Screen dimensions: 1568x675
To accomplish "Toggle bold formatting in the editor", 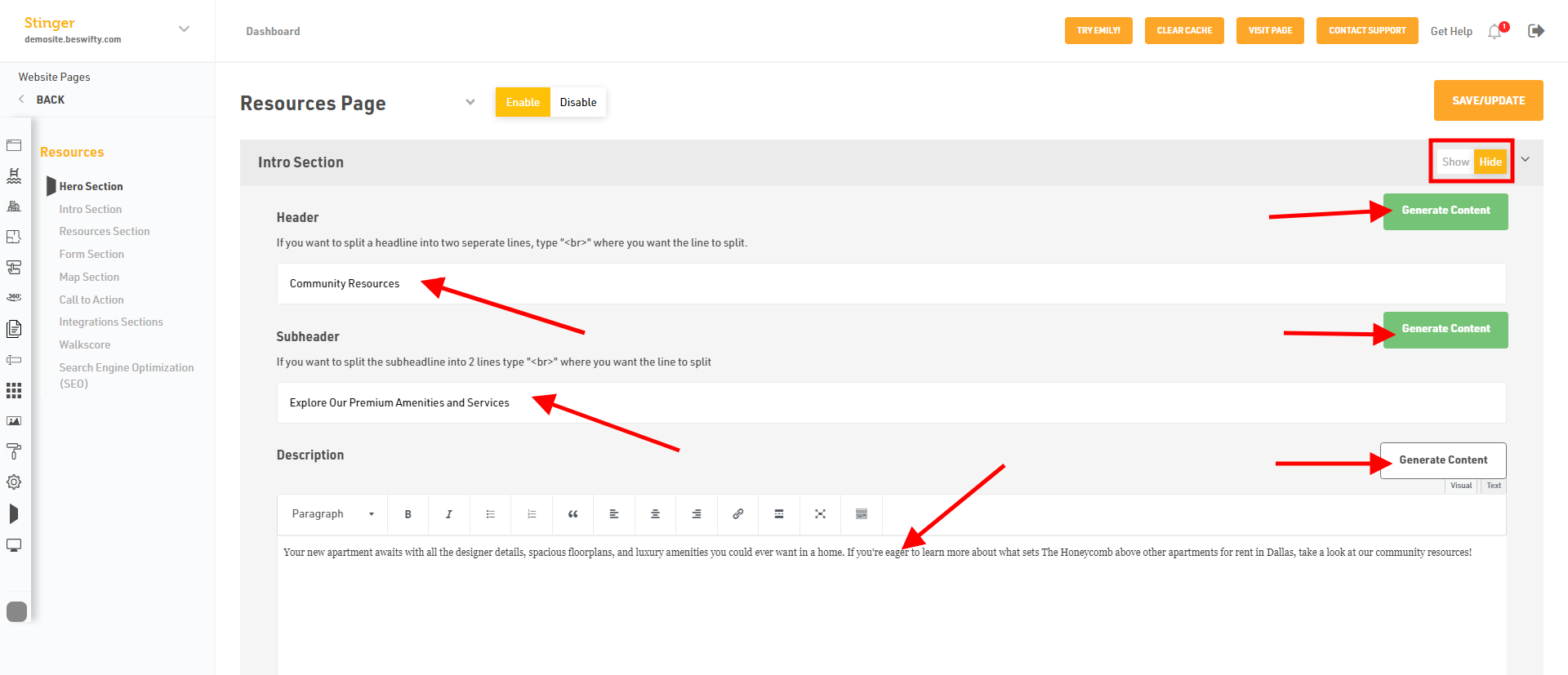I will click(x=408, y=514).
